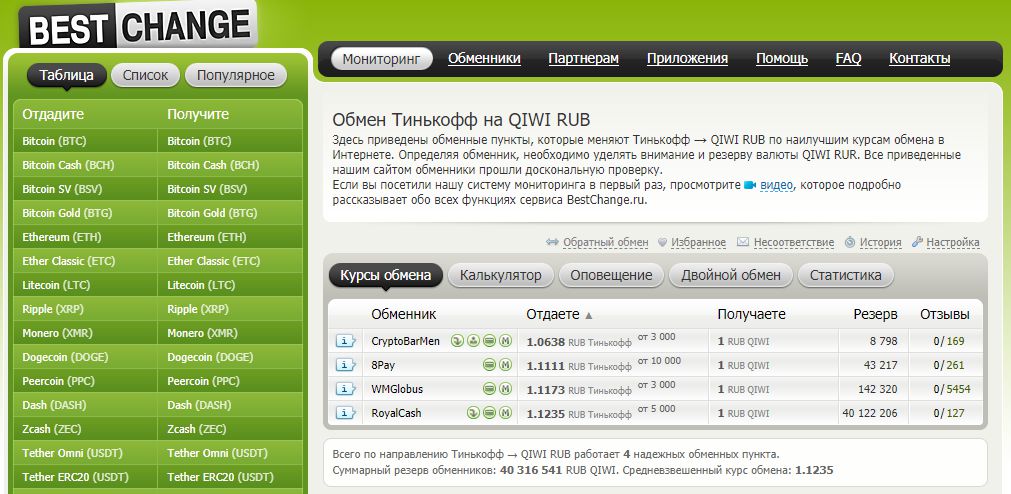The height and width of the screenshot is (494, 1011).
Task: Select the Оповещение tab
Action: point(611,275)
